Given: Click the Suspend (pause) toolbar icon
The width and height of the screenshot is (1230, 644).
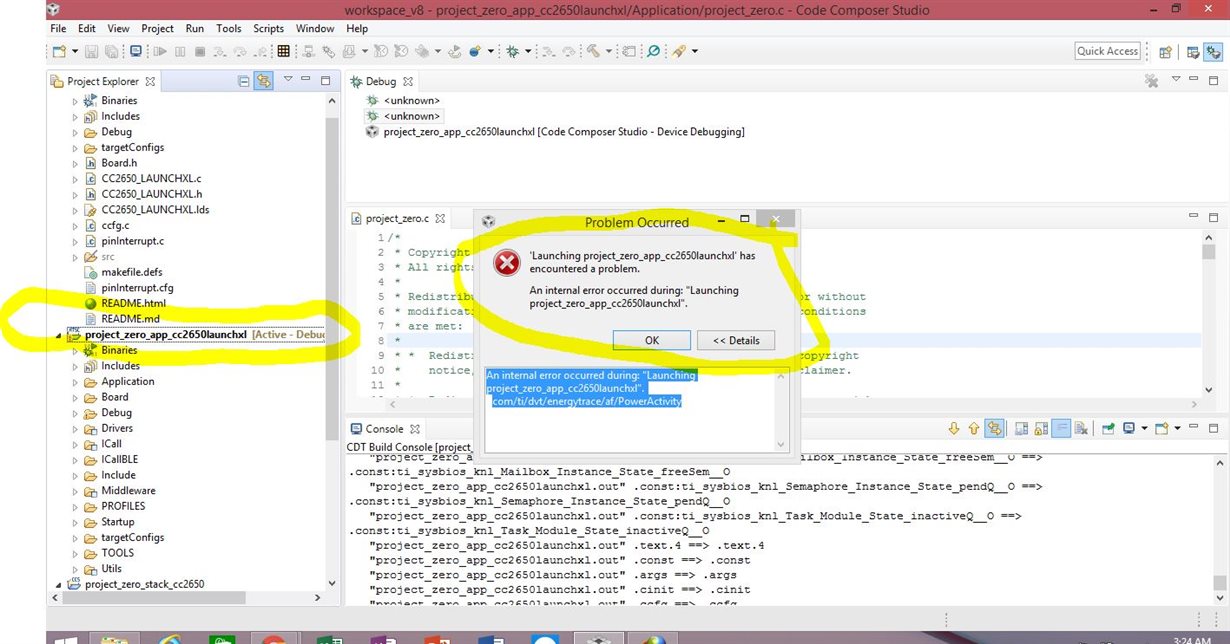Looking at the screenshot, I should [180, 51].
